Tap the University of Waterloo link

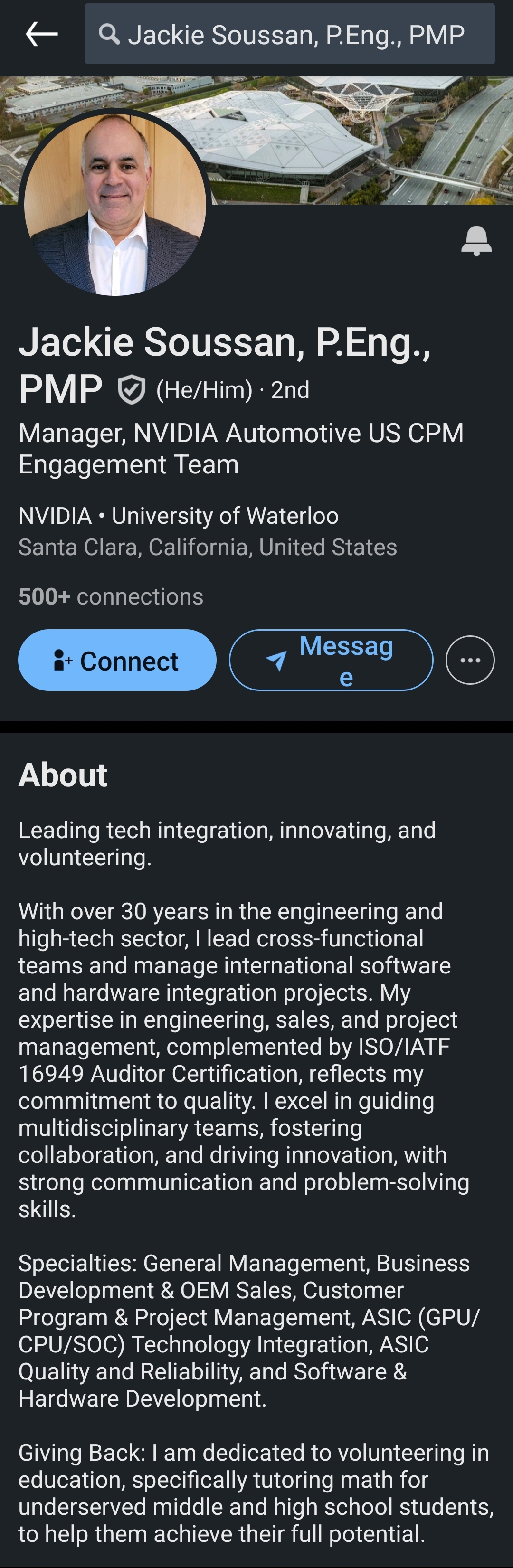[225, 516]
